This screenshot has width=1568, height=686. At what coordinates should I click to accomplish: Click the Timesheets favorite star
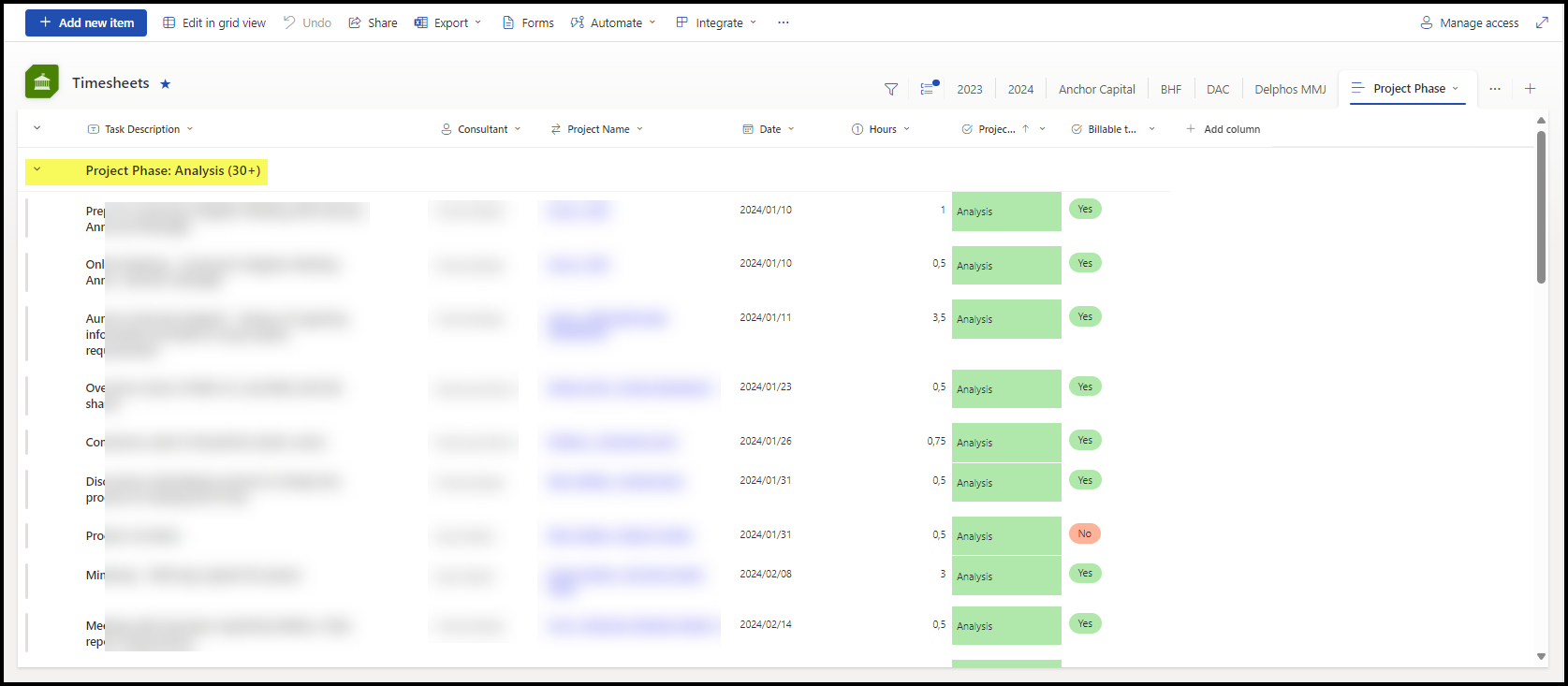[x=166, y=84]
